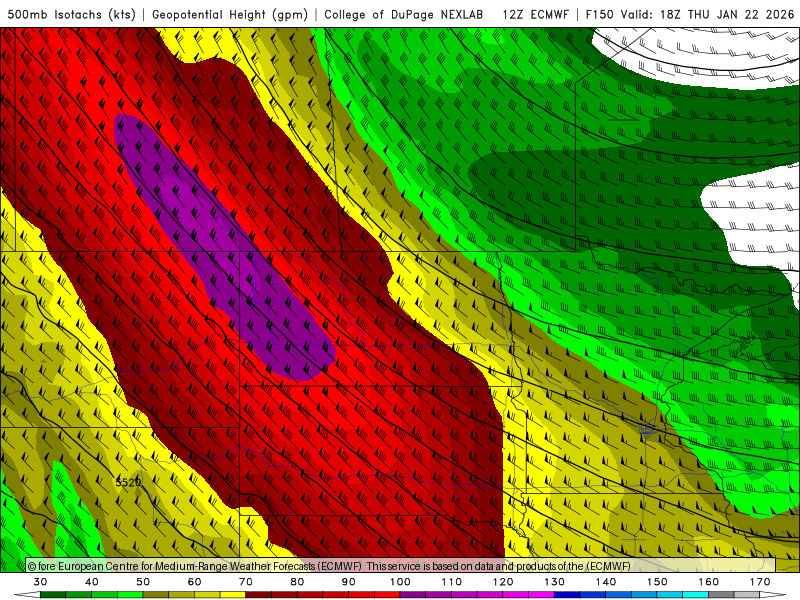This screenshot has width=800, height=600.
Task: Click the 'Geopotential Height (gpm)' header label
Action: point(230,14)
